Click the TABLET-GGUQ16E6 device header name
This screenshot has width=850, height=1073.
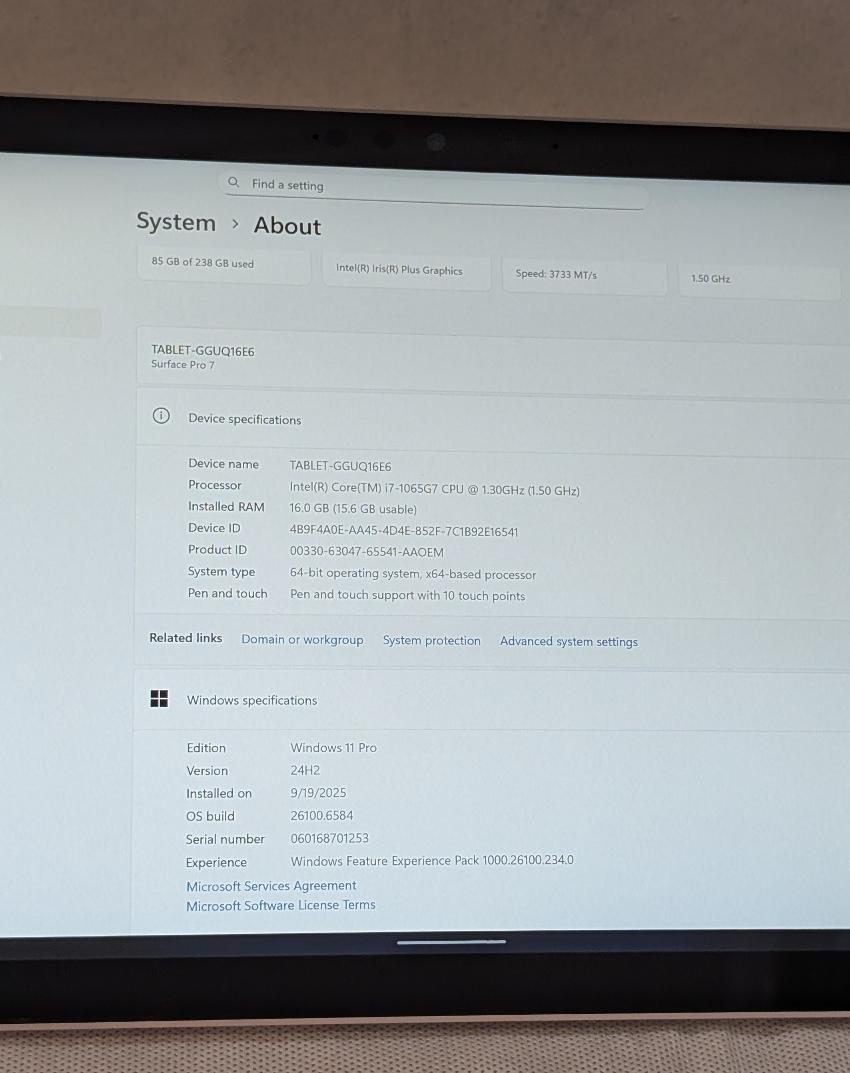click(203, 351)
